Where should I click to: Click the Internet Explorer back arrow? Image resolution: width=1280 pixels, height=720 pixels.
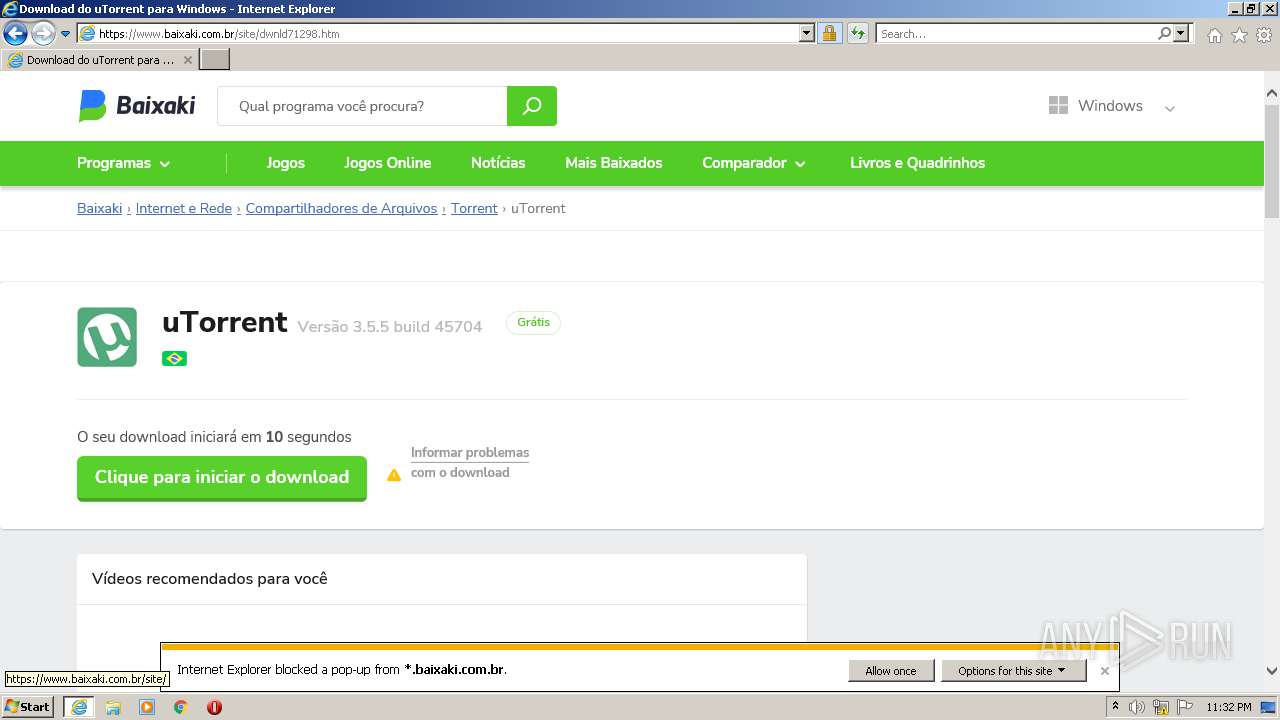tap(15, 34)
